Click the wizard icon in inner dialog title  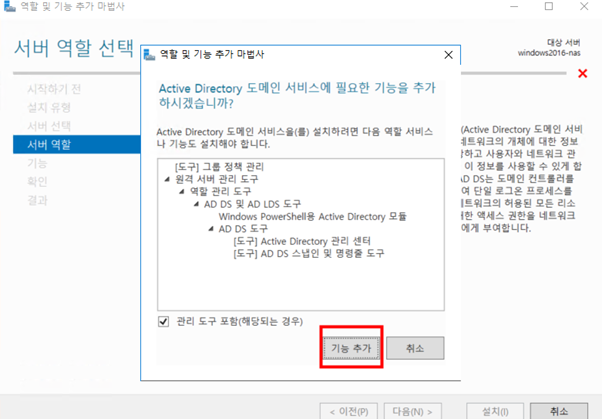(x=149, y=55)
